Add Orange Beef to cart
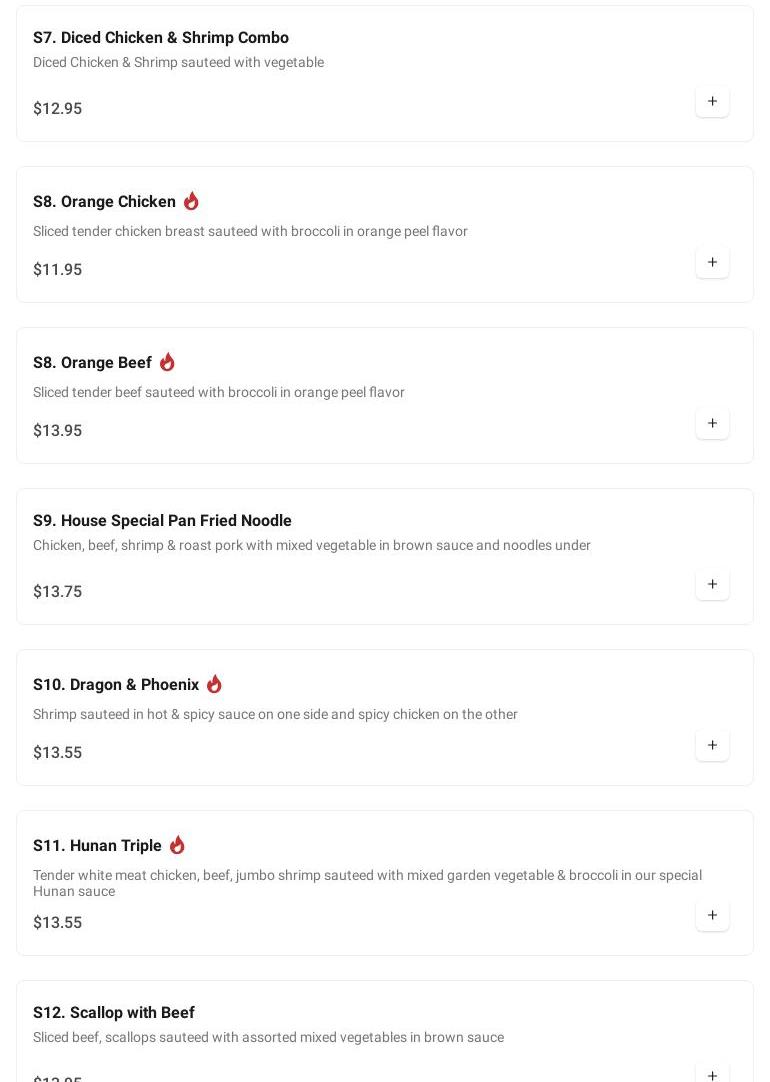The image size is (770, 1082). [712, 423]
